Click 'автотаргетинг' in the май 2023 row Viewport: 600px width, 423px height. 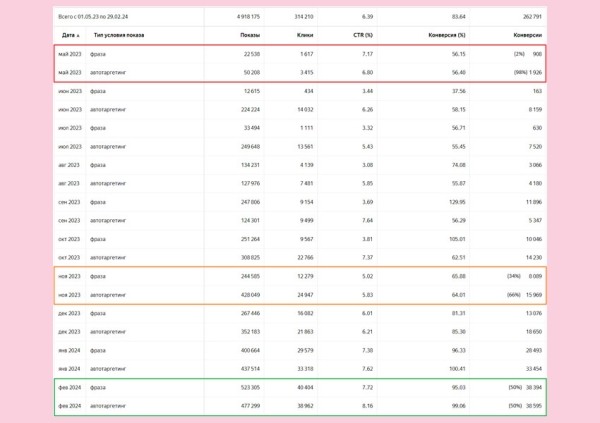(108, 72)
